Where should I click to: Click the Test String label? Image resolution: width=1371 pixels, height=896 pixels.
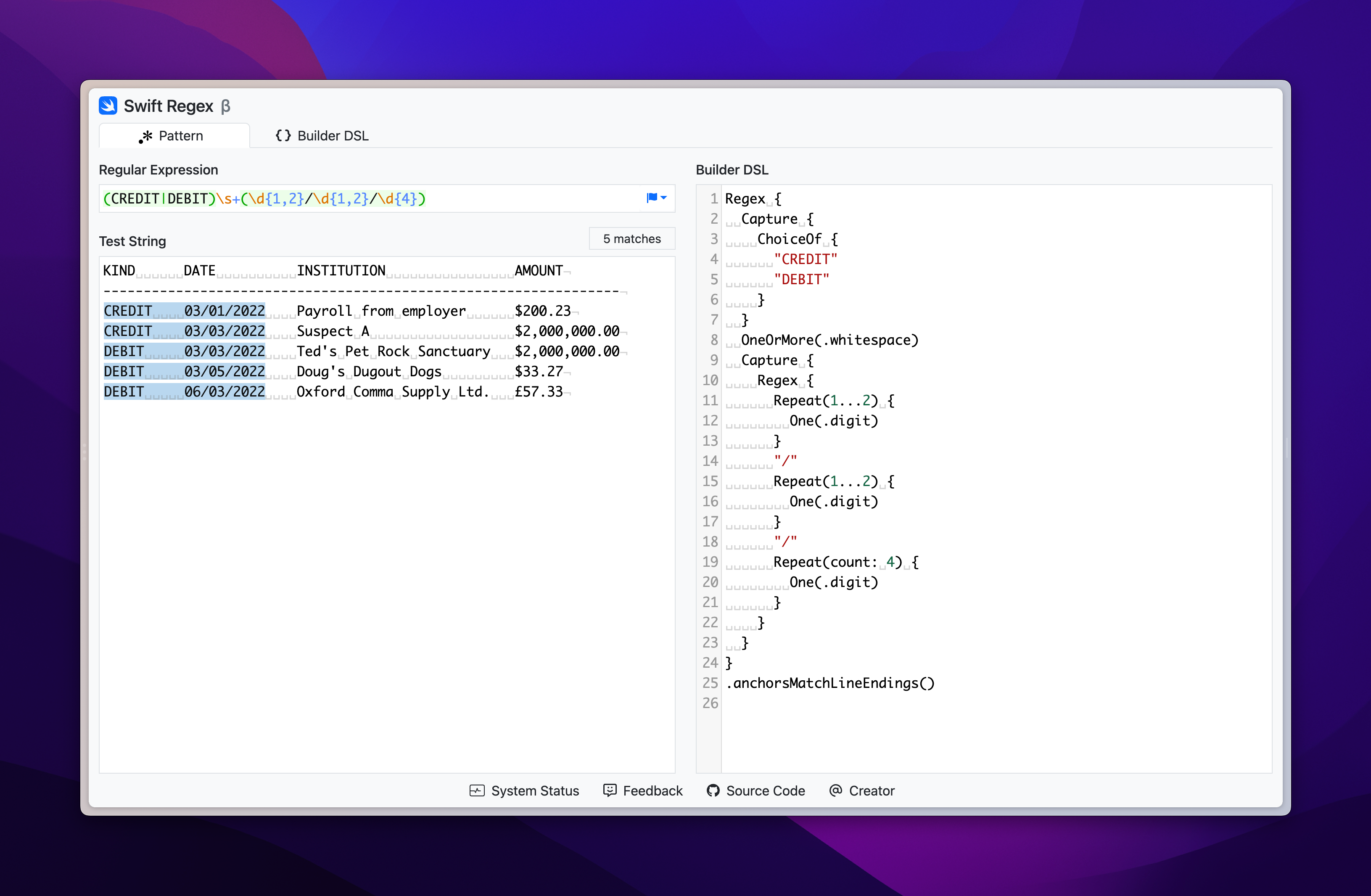tap(132, 241)
